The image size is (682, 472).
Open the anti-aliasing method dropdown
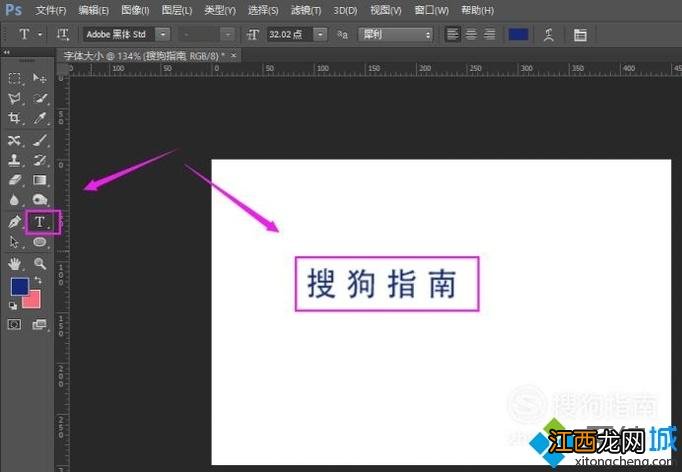pyautogui.click(x=395, y=34)
